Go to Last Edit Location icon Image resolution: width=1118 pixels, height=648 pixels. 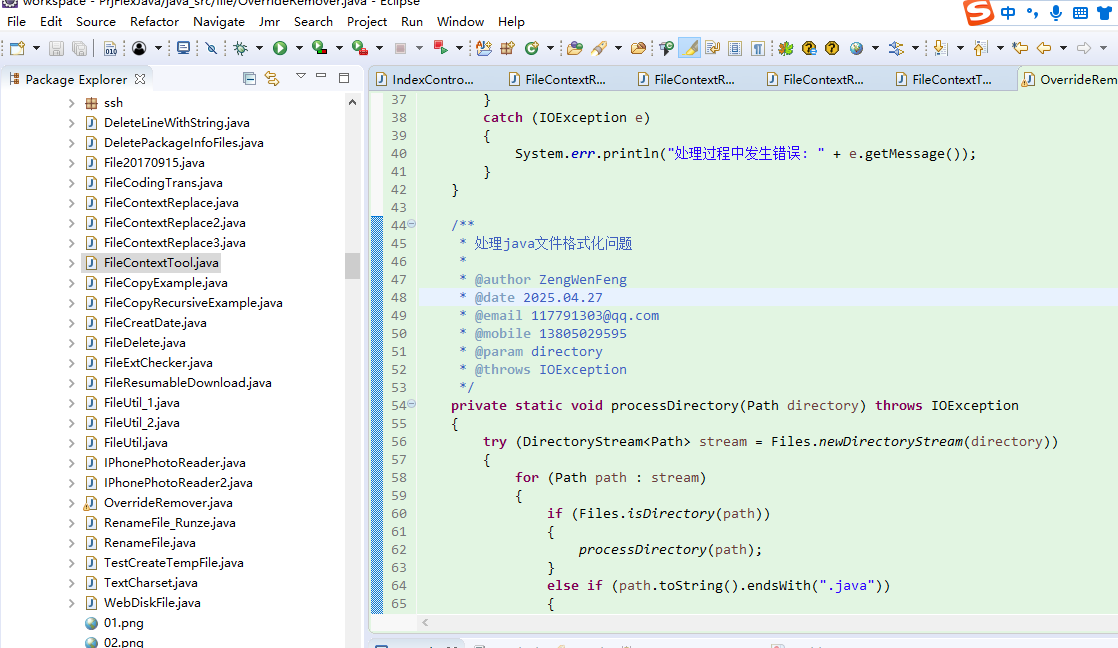[x=1020, y=48]
